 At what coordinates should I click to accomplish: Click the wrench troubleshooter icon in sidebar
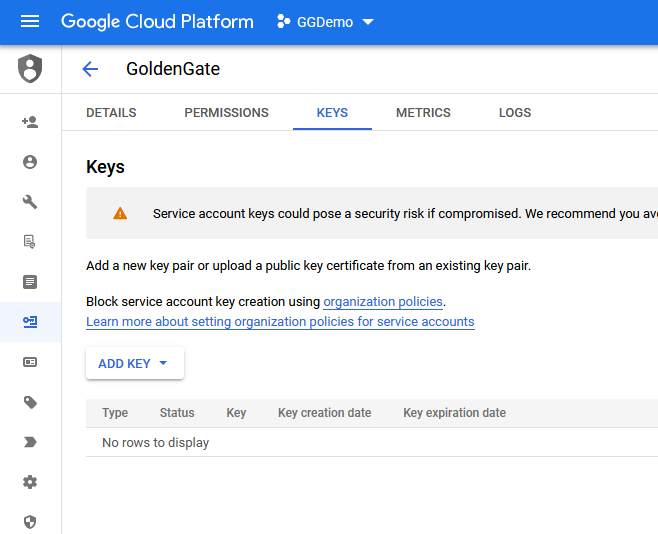[30, 202]
